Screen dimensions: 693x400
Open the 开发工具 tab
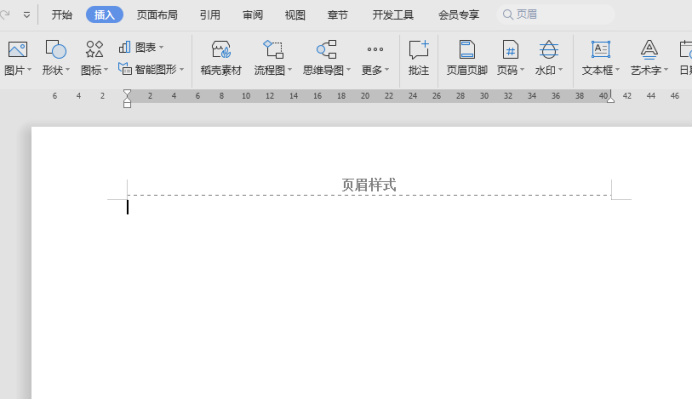pos(393,15)
